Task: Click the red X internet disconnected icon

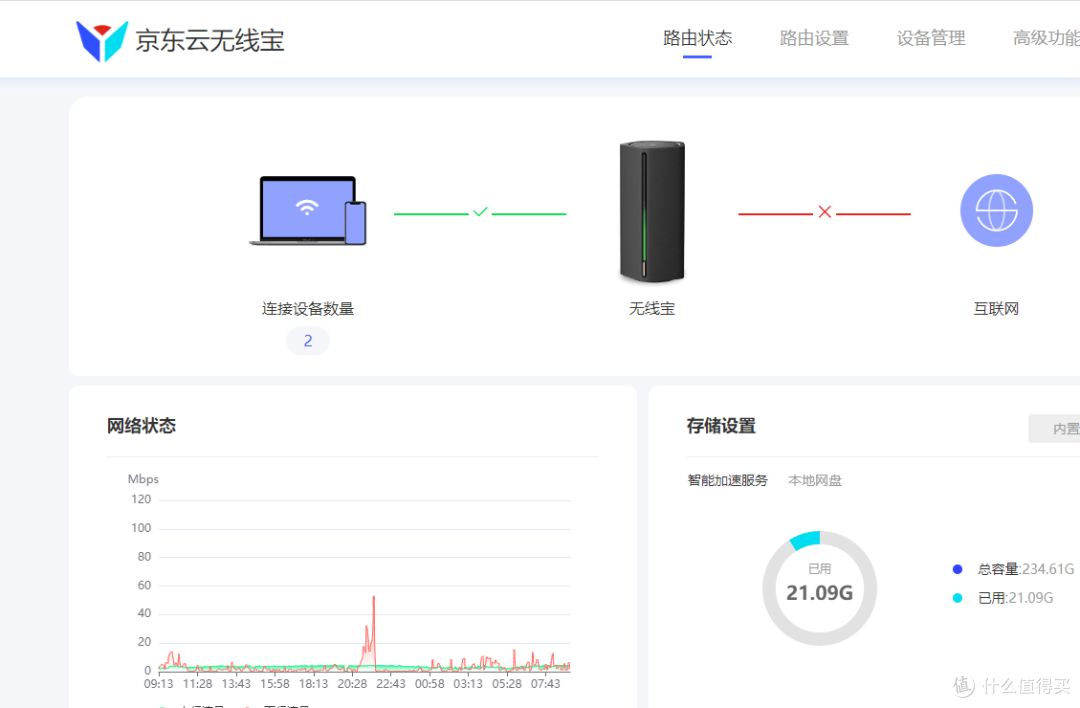Action: coord(824,212)
